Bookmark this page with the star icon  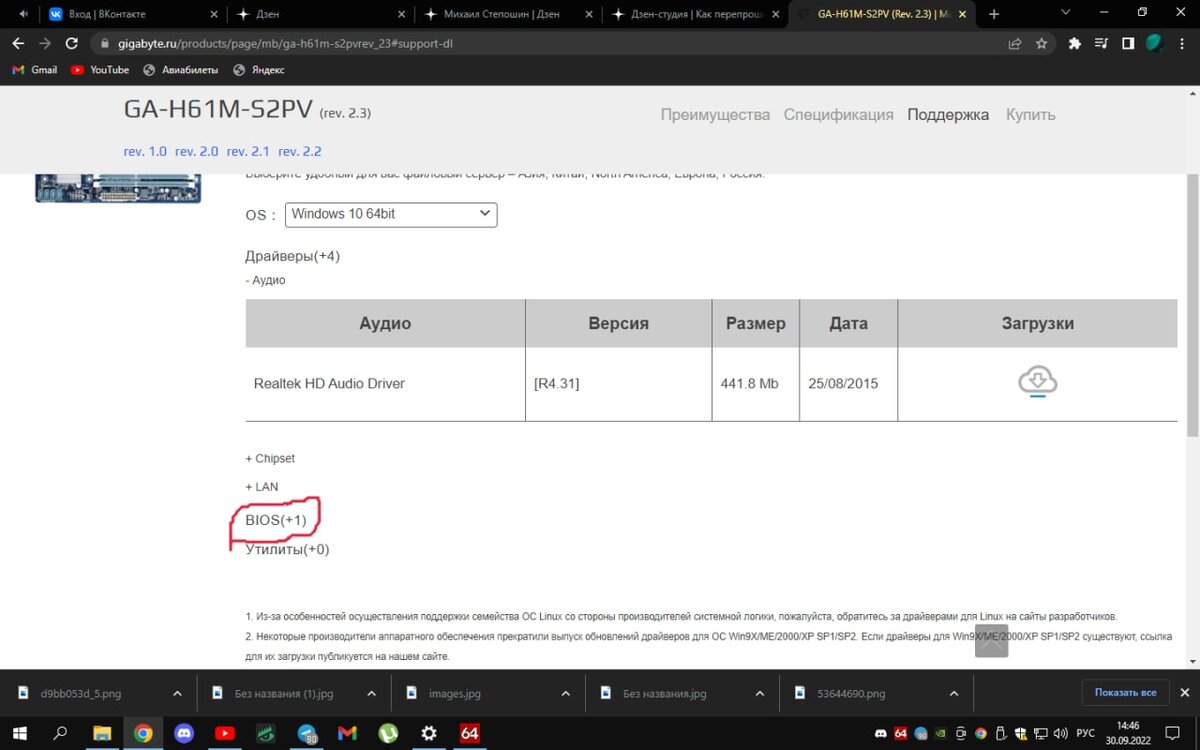[1041, 44]
